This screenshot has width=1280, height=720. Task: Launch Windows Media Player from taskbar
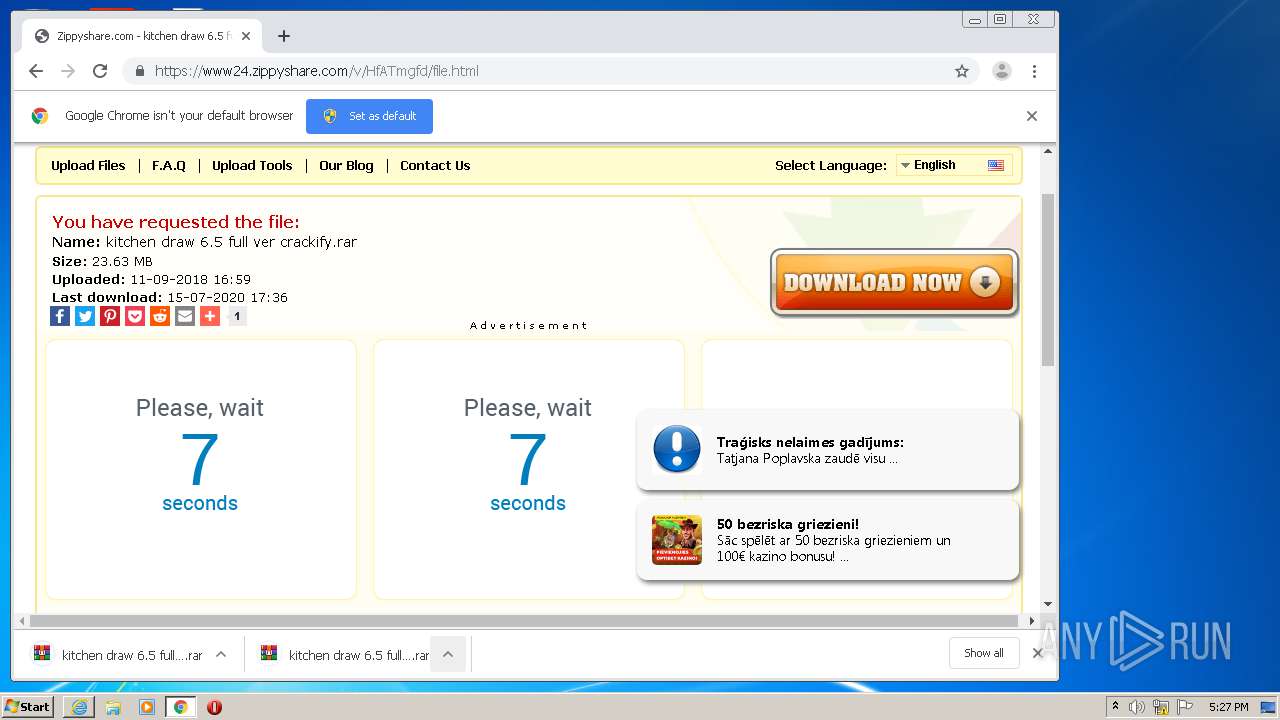(x=147, y=707)
